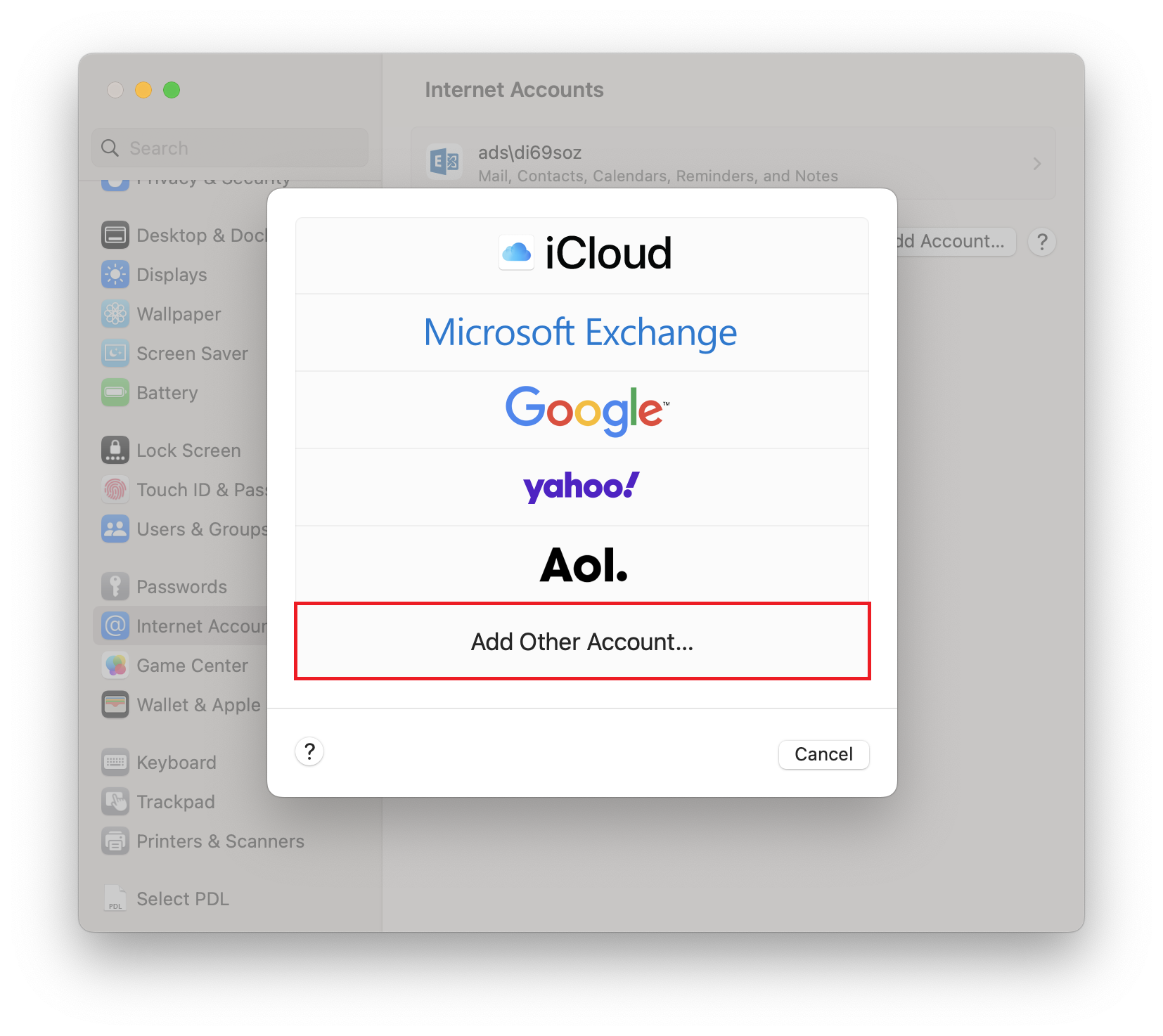Viewport: 1163px width, 1036px height.
Task: Select the Wallpaper settings icon
Action: [115, 313]
